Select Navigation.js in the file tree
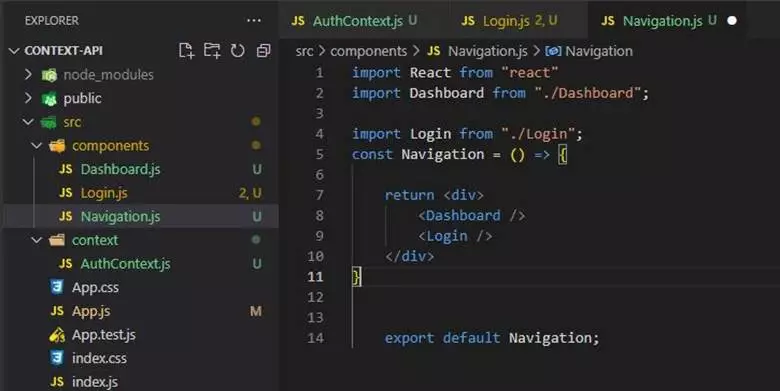The width and height of the screenshot is (780, 391). click(x=120, y=217)
